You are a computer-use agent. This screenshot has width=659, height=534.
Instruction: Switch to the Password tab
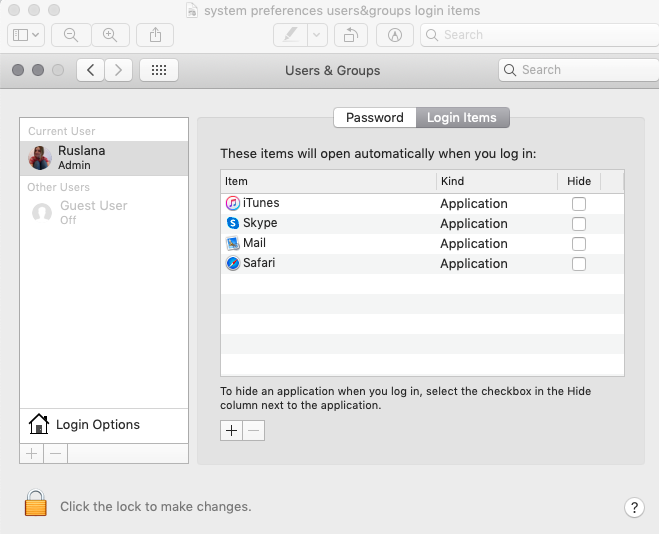tap(375, 118)
